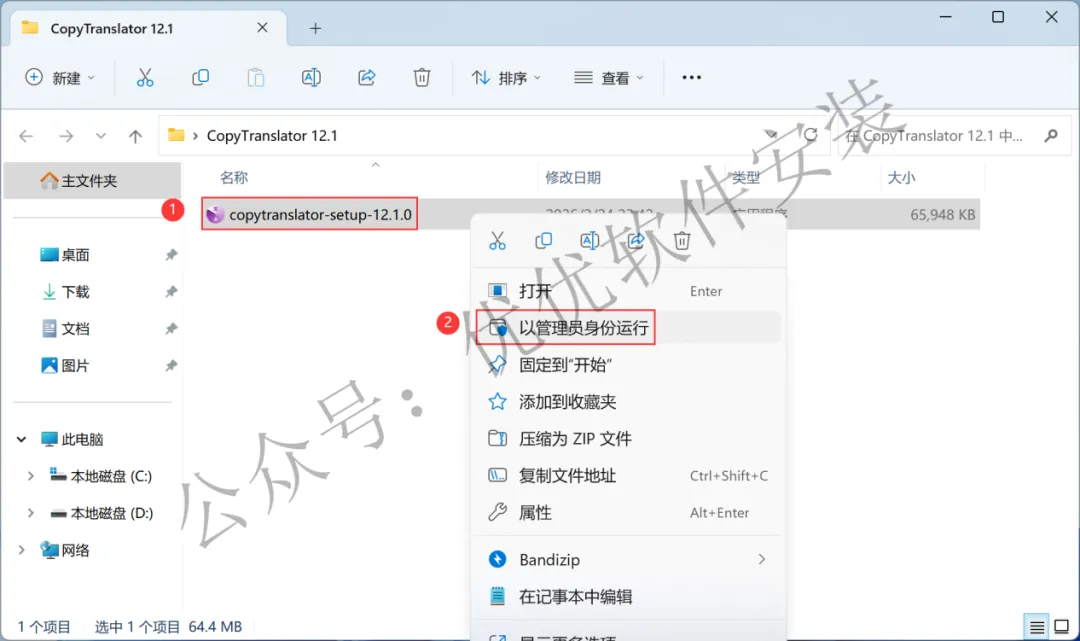Choose 压缩为 ZIP 文件
Image resolution: width=1080 pixels, height=641 pixels.
[x=628, y=439]
